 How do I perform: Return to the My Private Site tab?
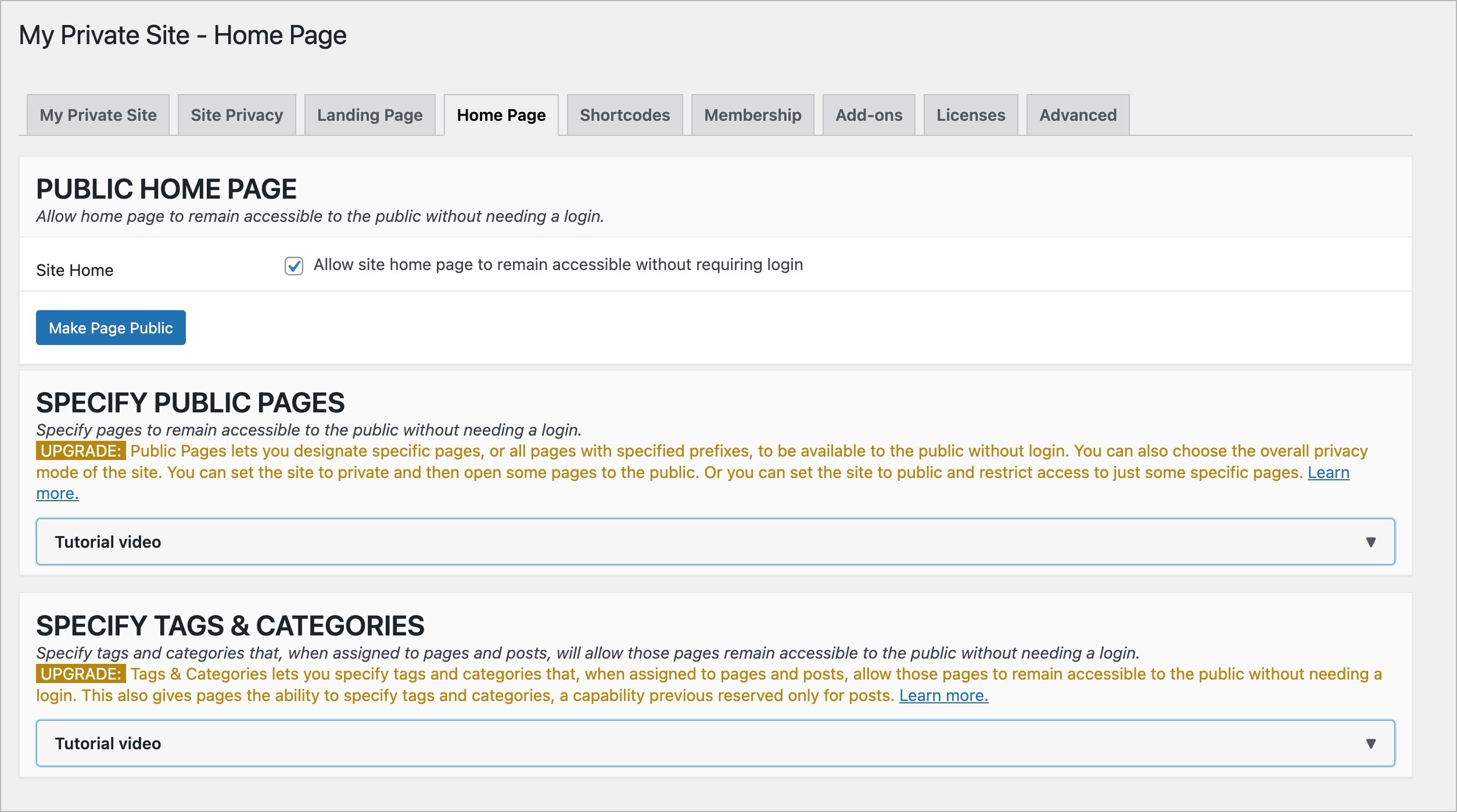[98, 114]
